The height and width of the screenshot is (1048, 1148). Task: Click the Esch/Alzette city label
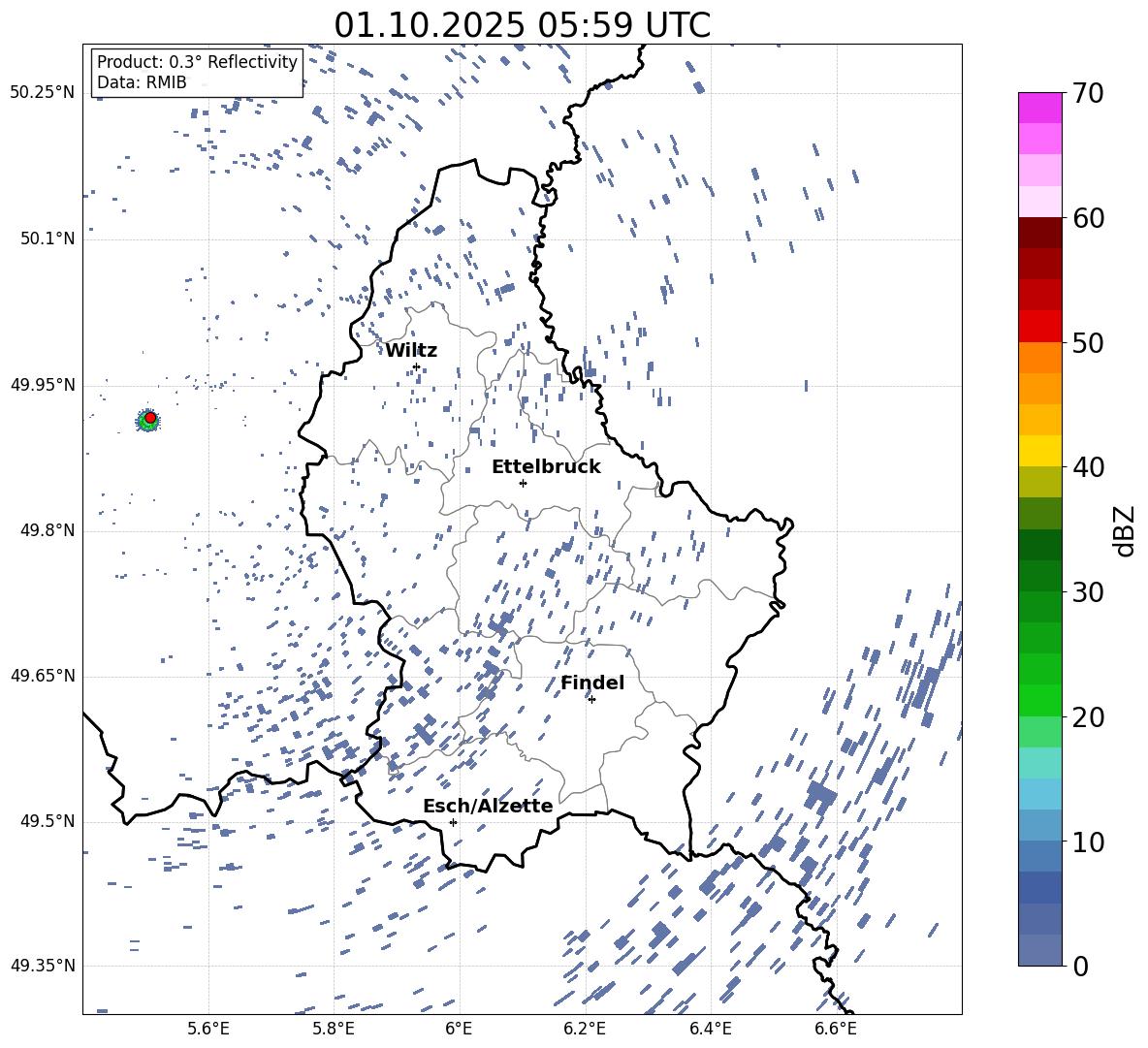(488, 806)
